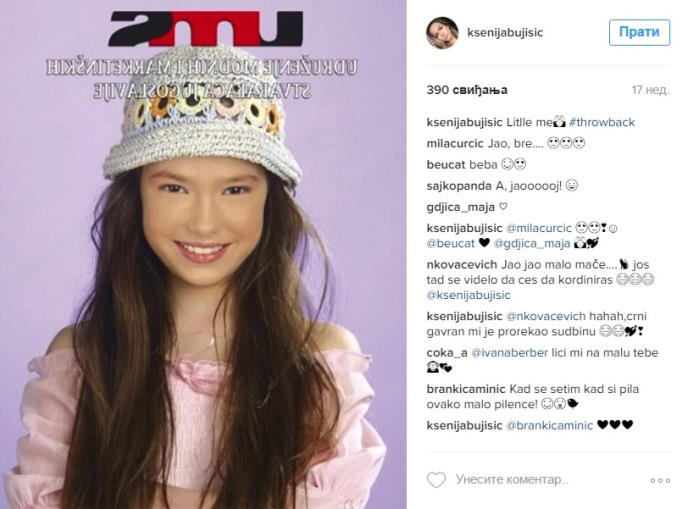Screen dimensions: 688x509
Task: Open the #throwback hashtag link
Action: click(x=602, y=122)
